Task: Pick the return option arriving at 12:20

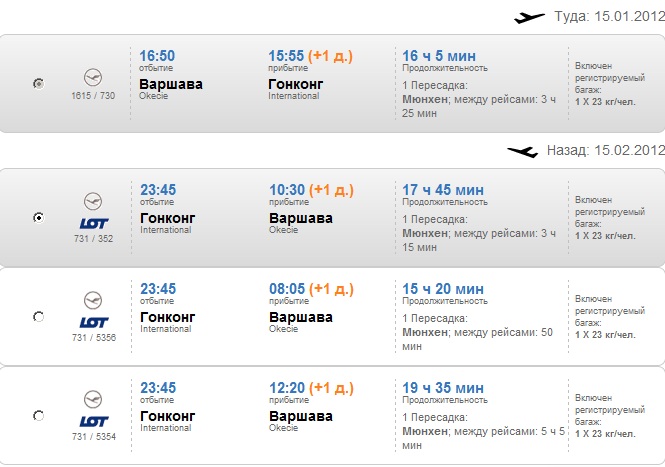Action: (39, 414)
